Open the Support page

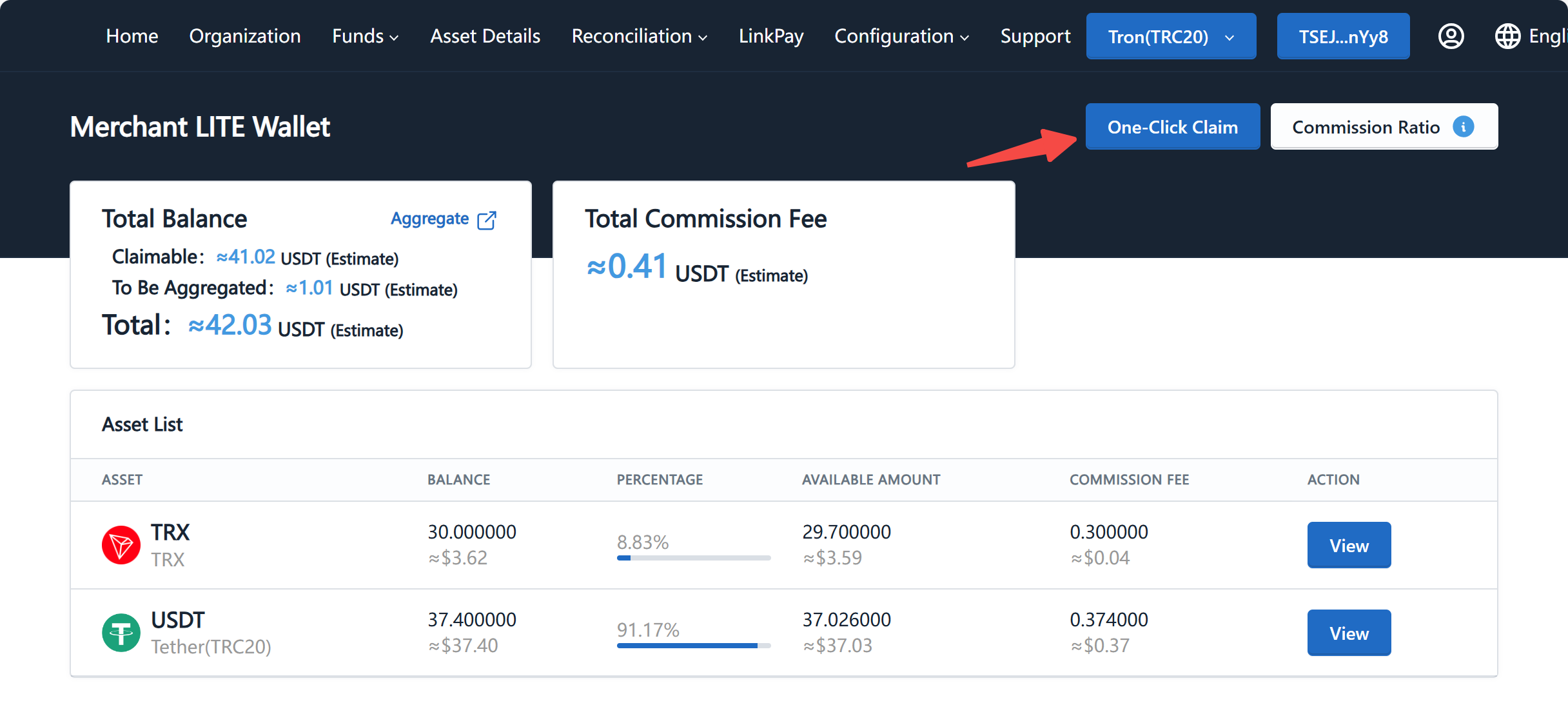[1035, 36]
